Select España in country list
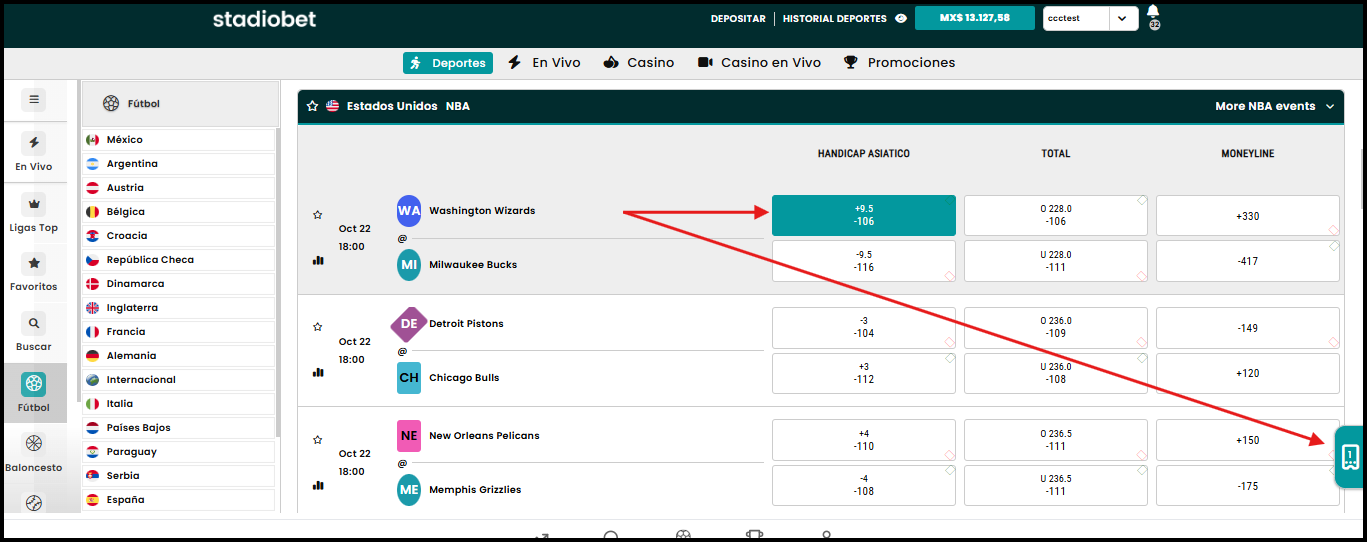Screen dimensions: 1367x542 click(178, 500)
